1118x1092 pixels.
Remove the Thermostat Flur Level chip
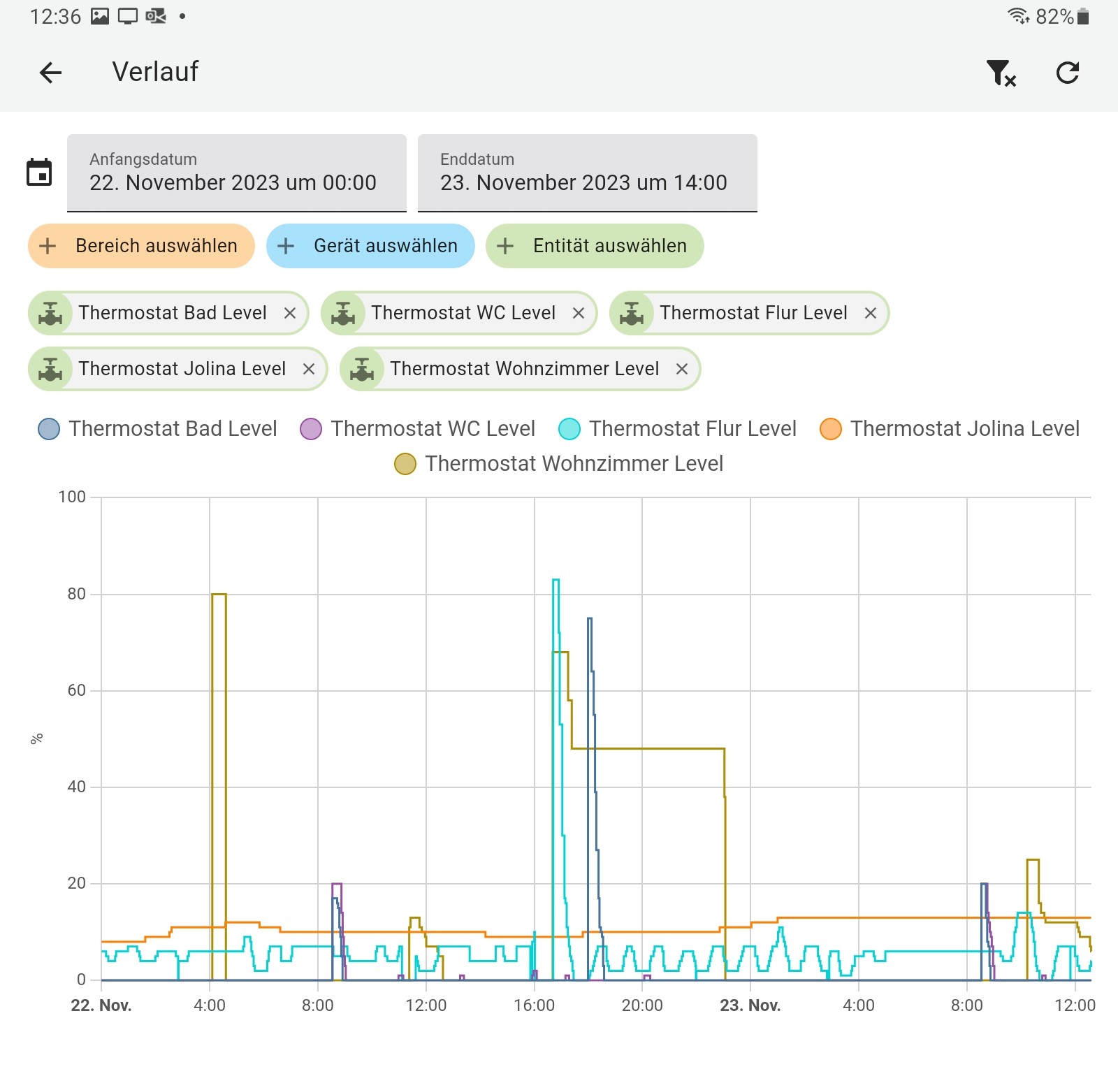[x=871, y=313]
